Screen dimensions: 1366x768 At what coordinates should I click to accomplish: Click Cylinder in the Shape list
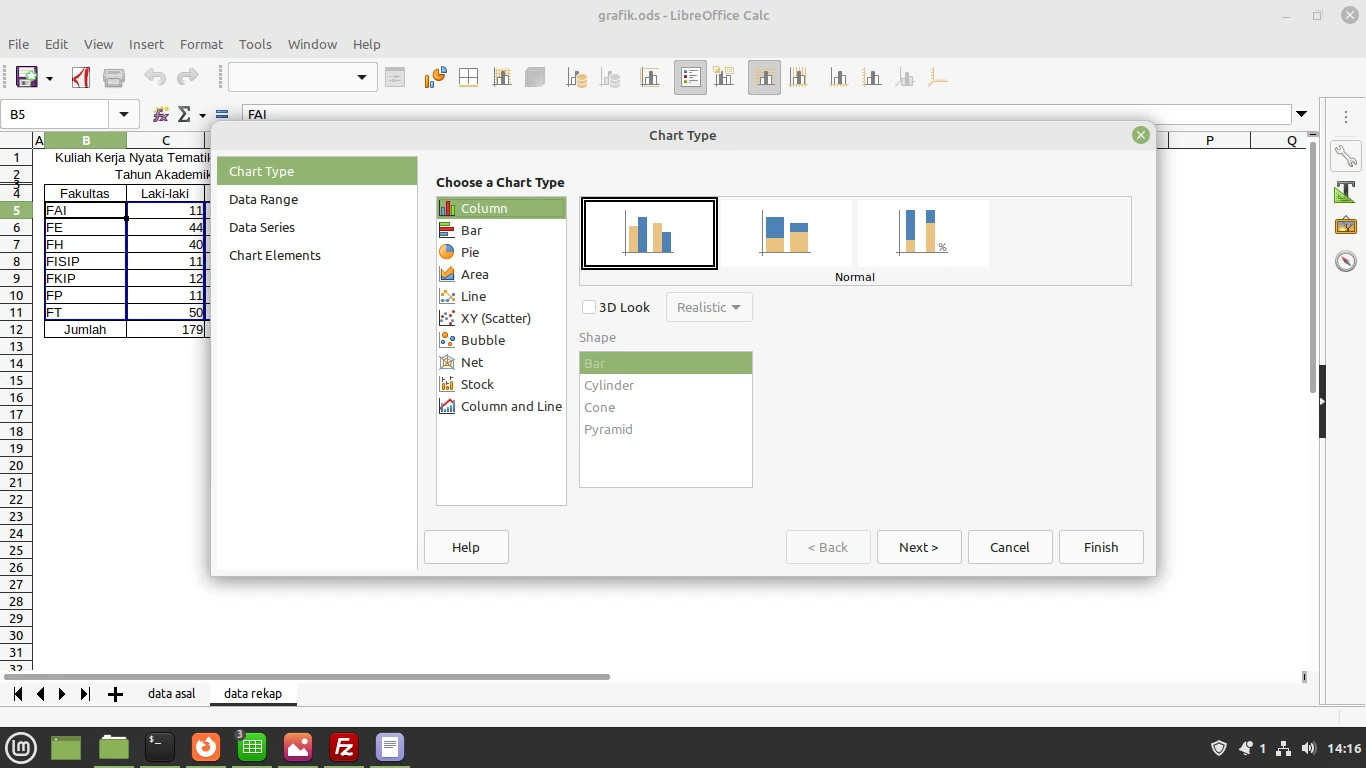coord(665,385)
